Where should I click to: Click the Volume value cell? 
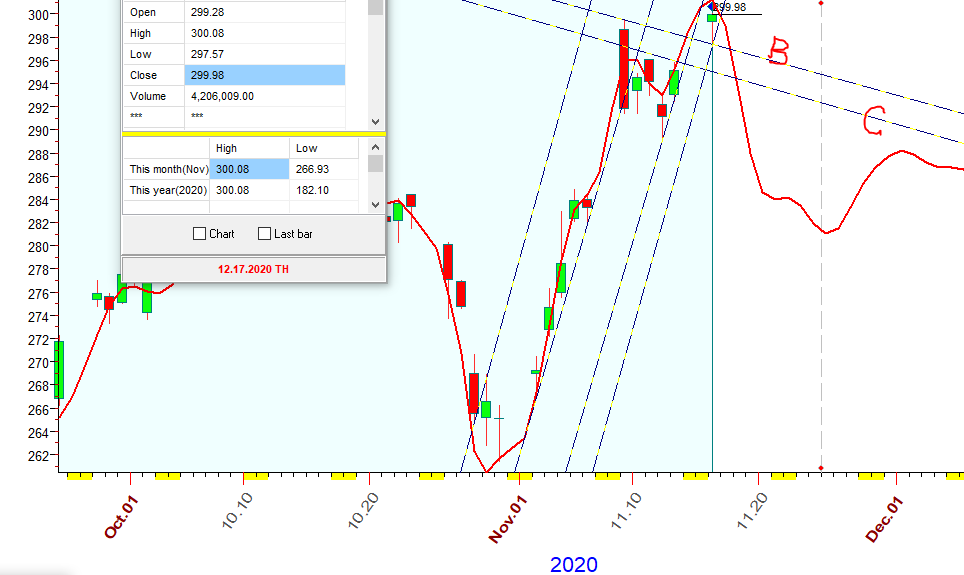point(264,96)
